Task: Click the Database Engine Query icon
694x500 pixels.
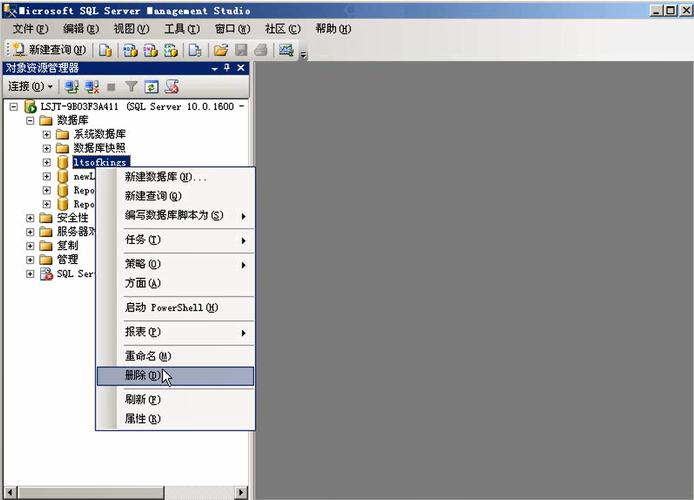Action: 105,50
